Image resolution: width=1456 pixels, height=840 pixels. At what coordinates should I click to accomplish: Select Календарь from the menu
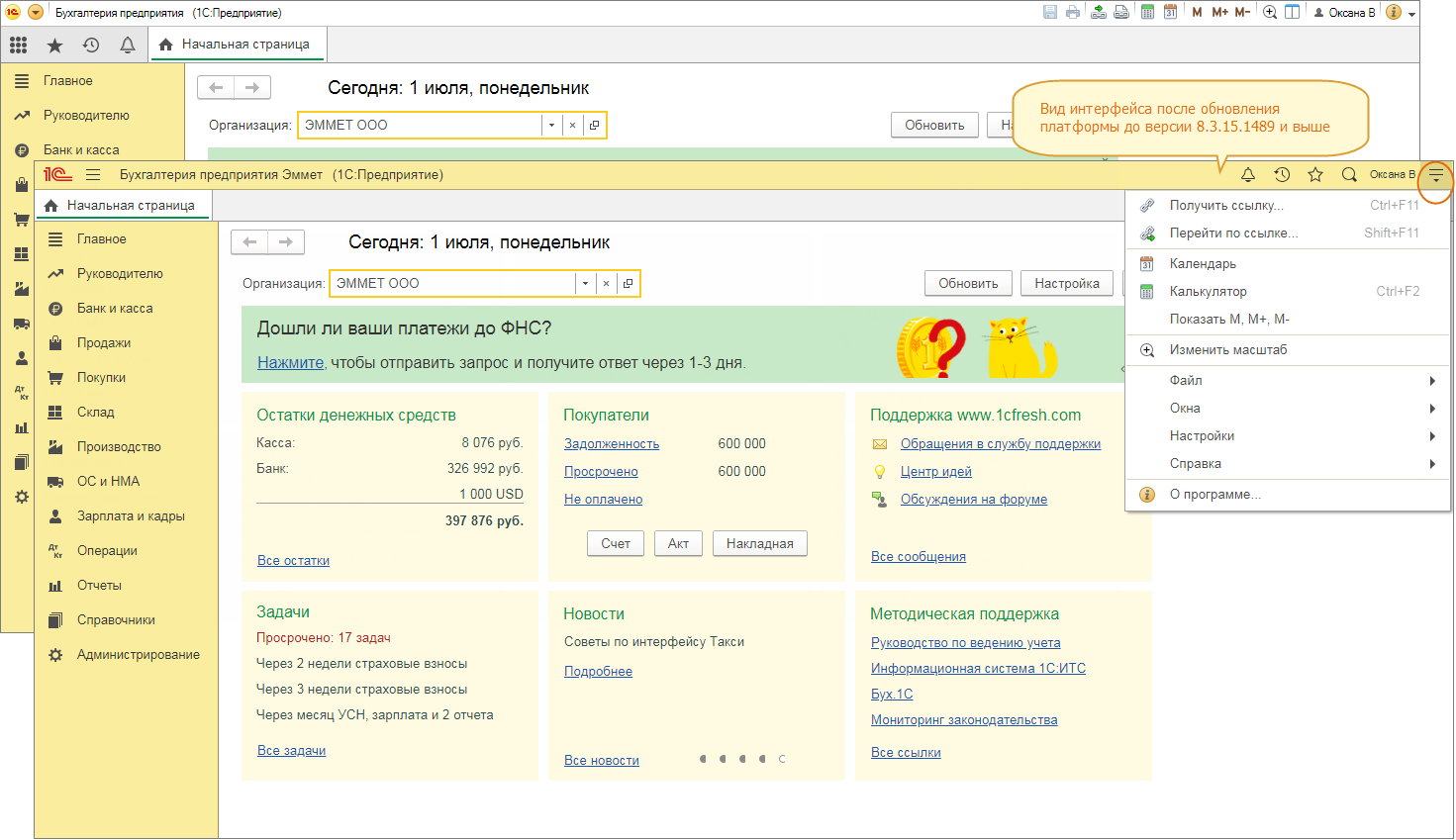point(1288,264)
